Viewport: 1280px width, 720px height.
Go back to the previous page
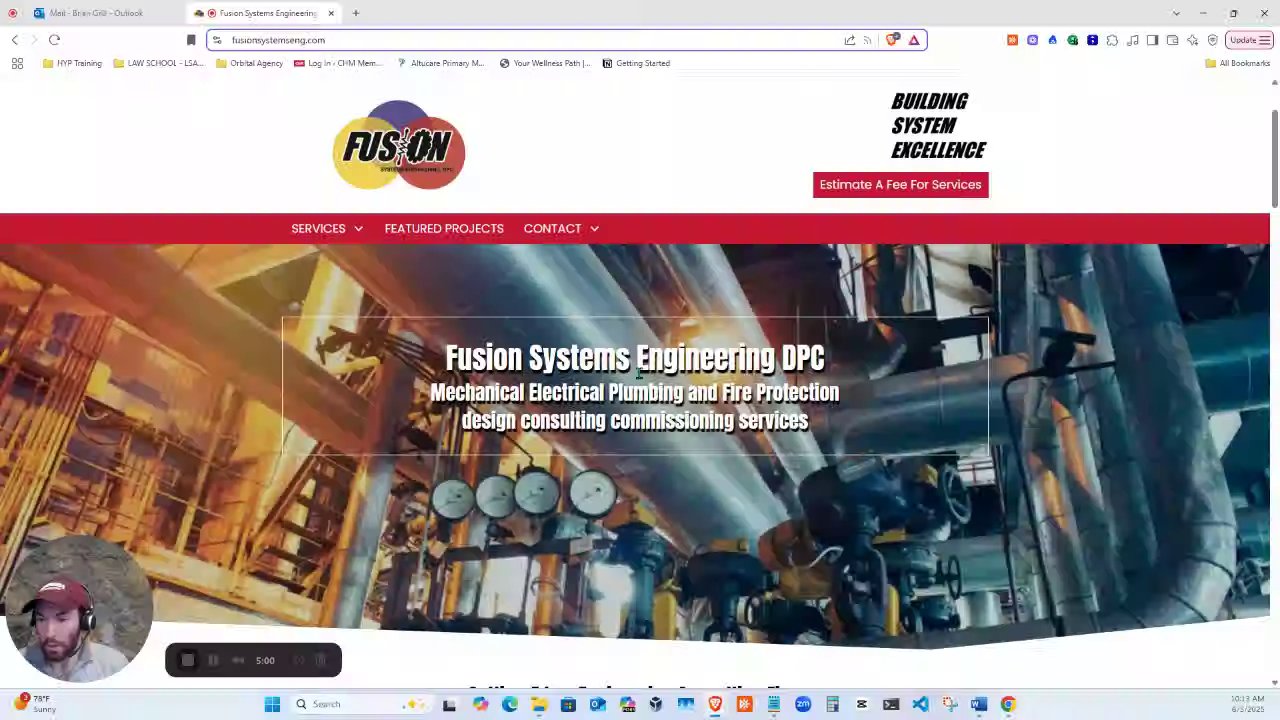pyautogui.click(x=15, y=40)
